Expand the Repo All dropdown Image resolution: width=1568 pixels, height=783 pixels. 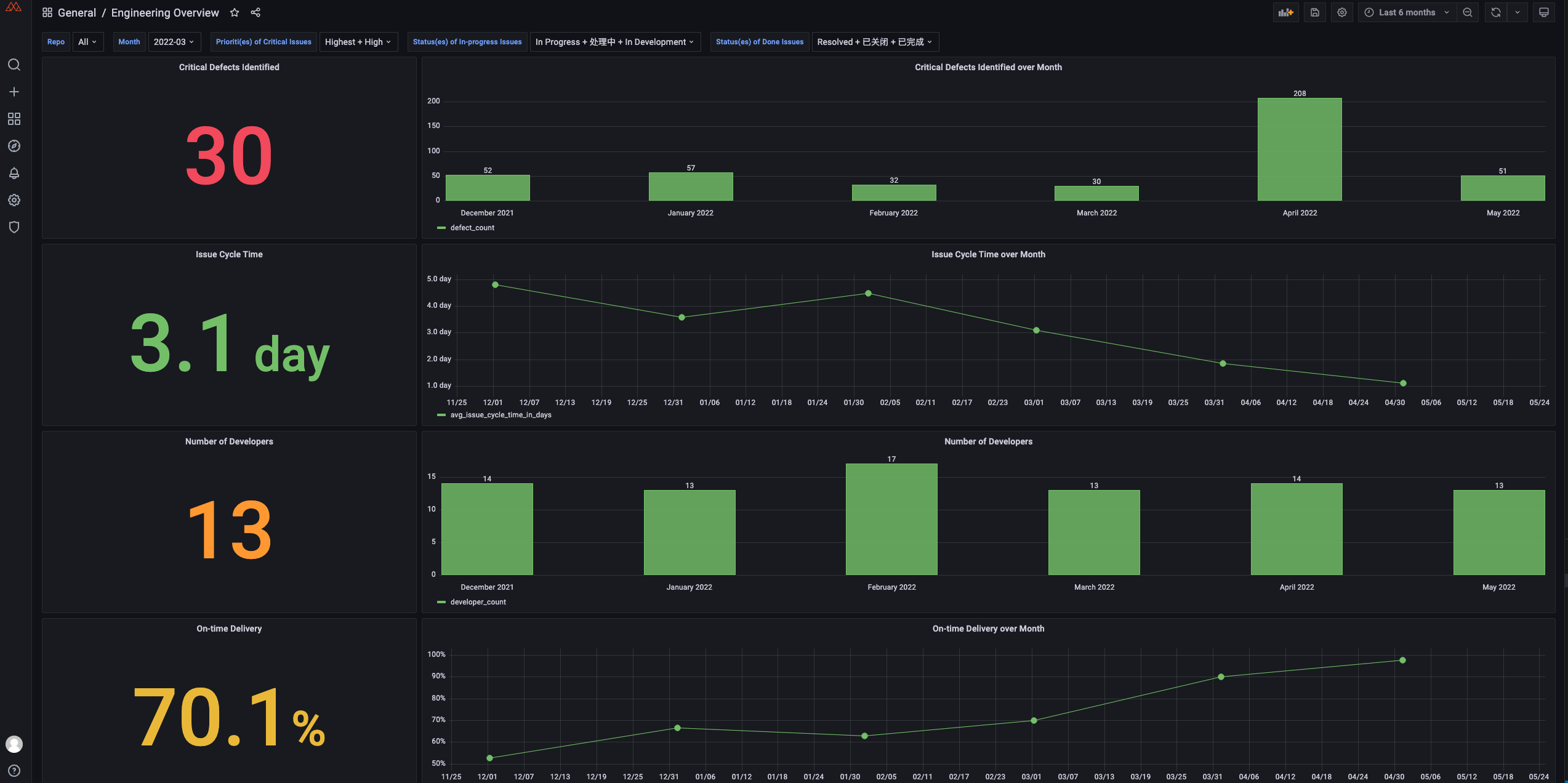click(x=87, y=42)
